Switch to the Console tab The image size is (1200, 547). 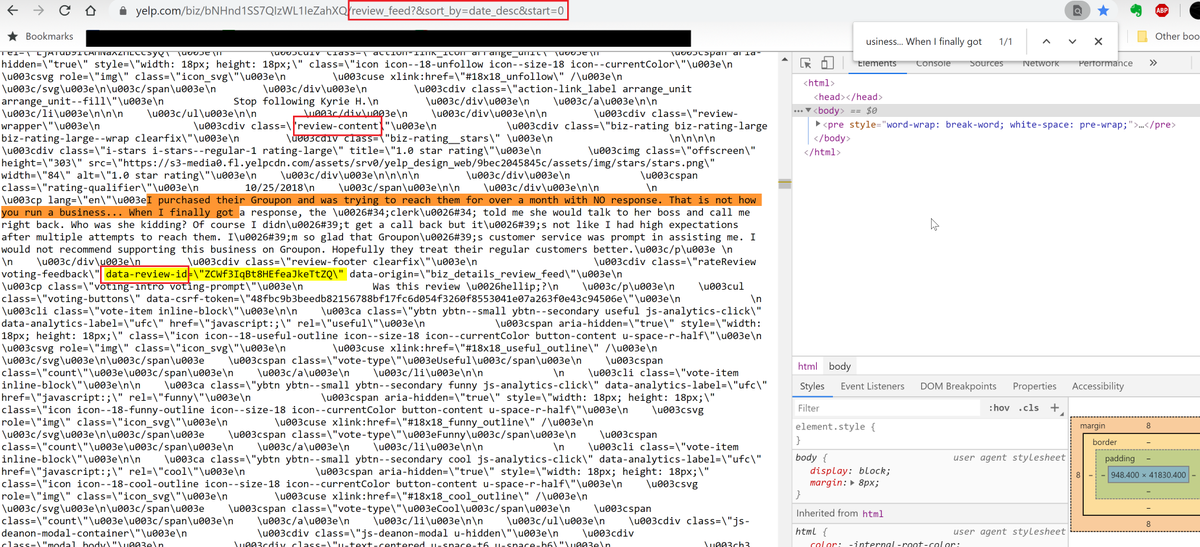pyautogui.click(x=933, y=62)
